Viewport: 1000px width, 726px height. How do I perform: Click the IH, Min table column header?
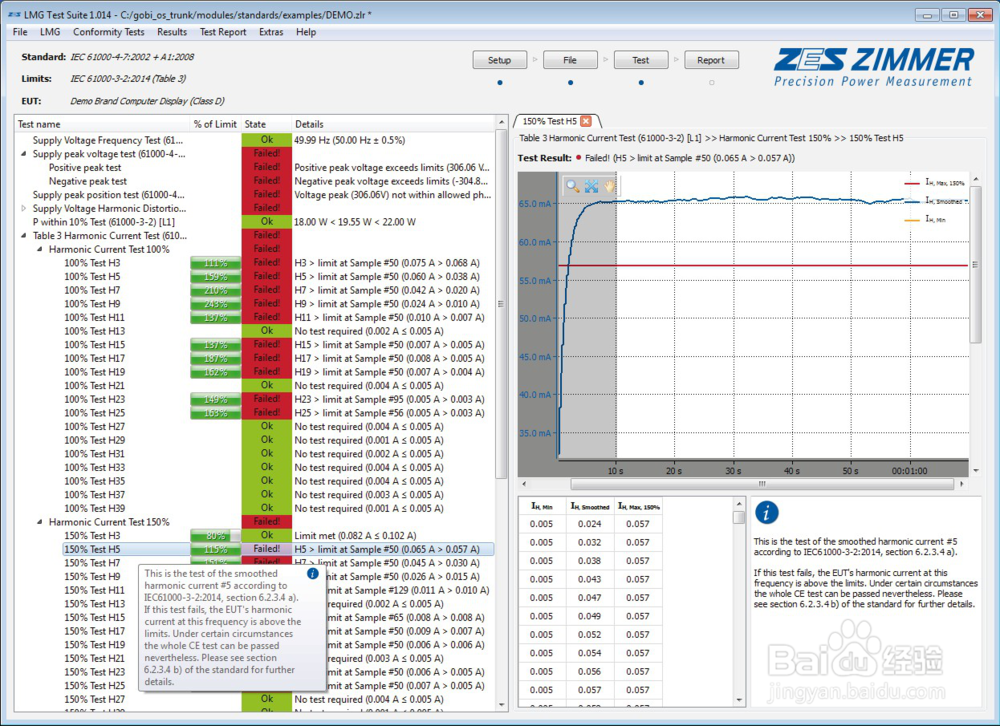click(541, 506)
